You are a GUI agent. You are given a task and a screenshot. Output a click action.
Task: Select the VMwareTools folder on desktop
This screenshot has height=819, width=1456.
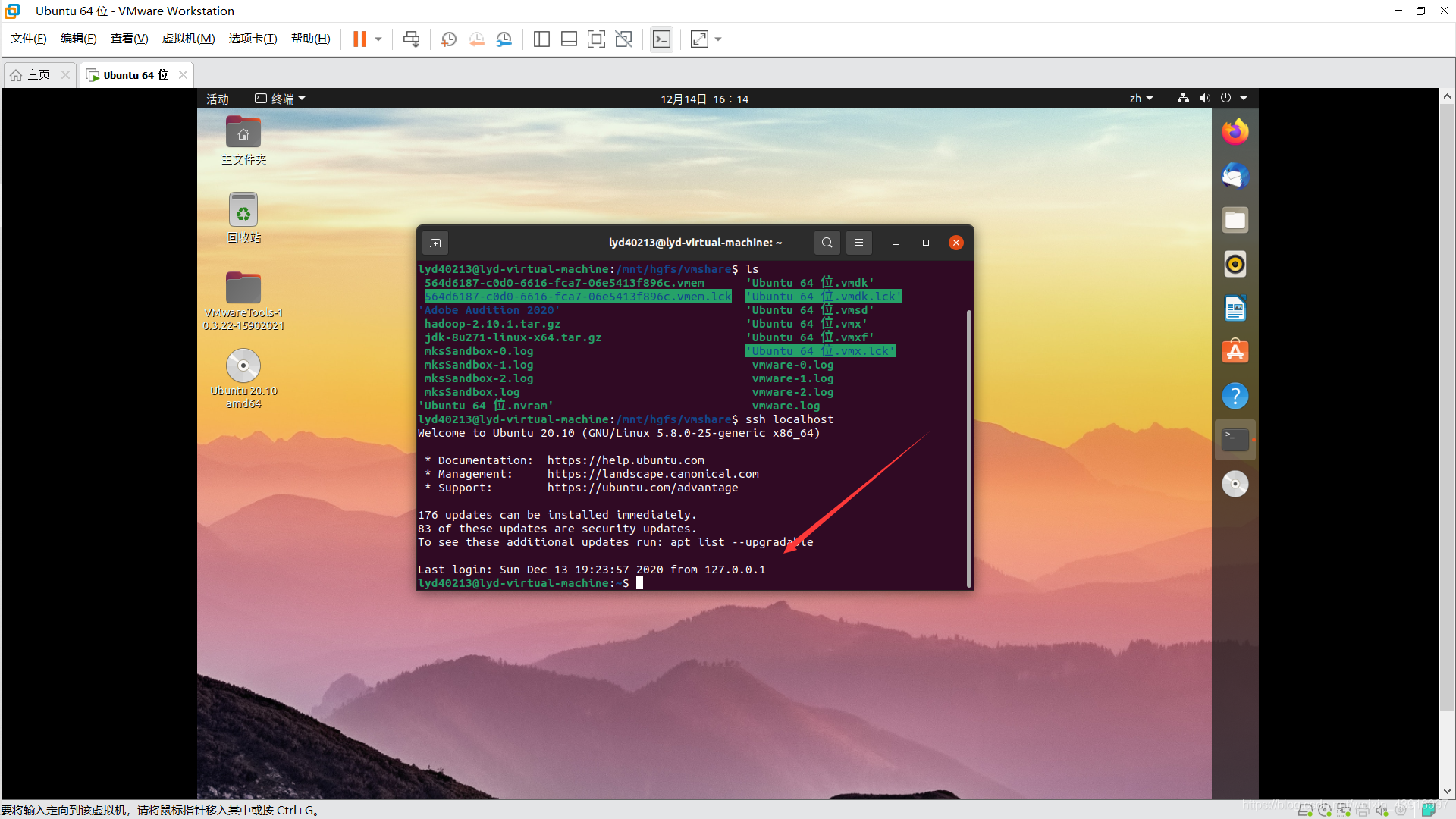pos(243,301)
